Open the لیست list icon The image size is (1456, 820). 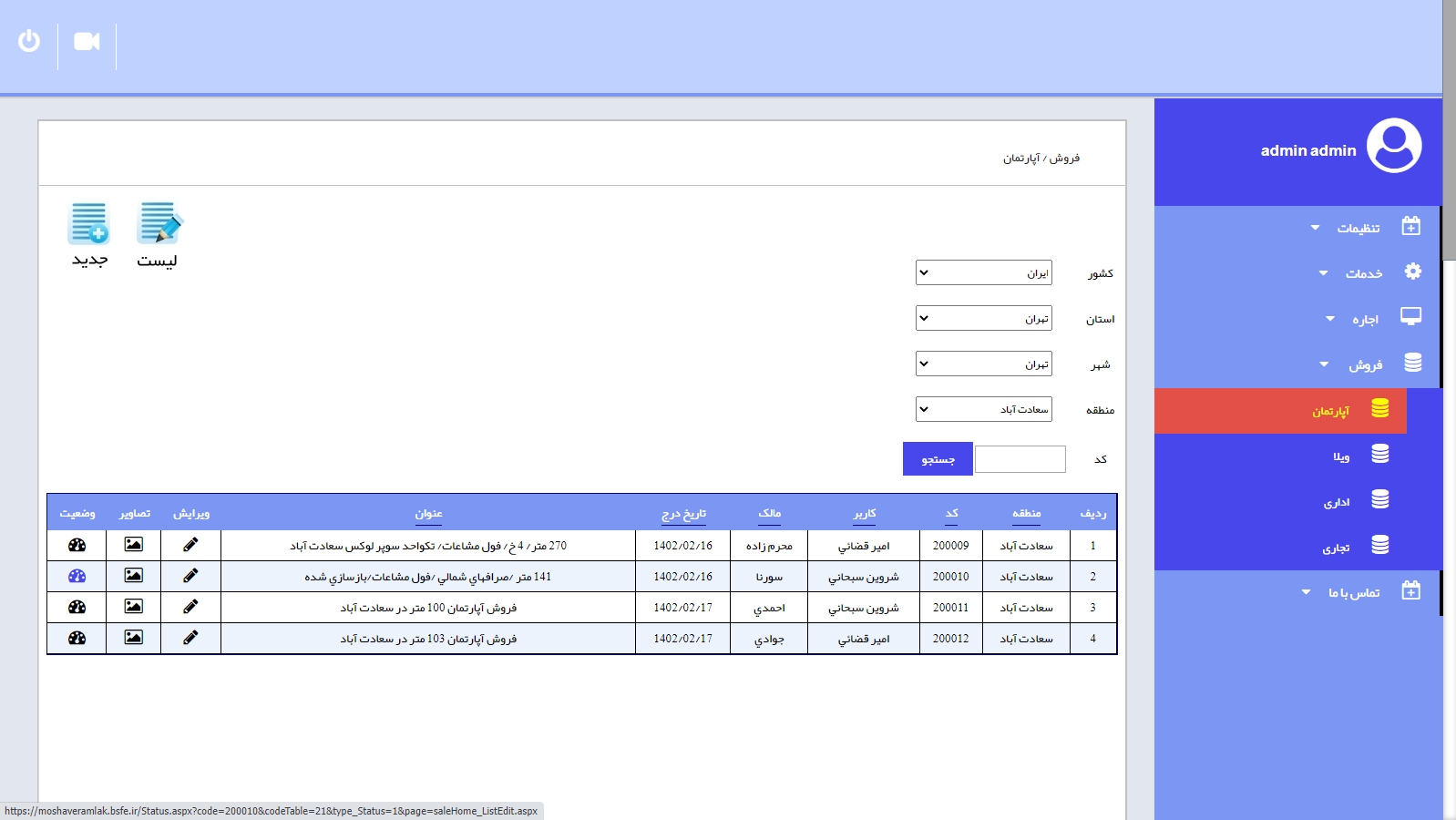(159, 224)
